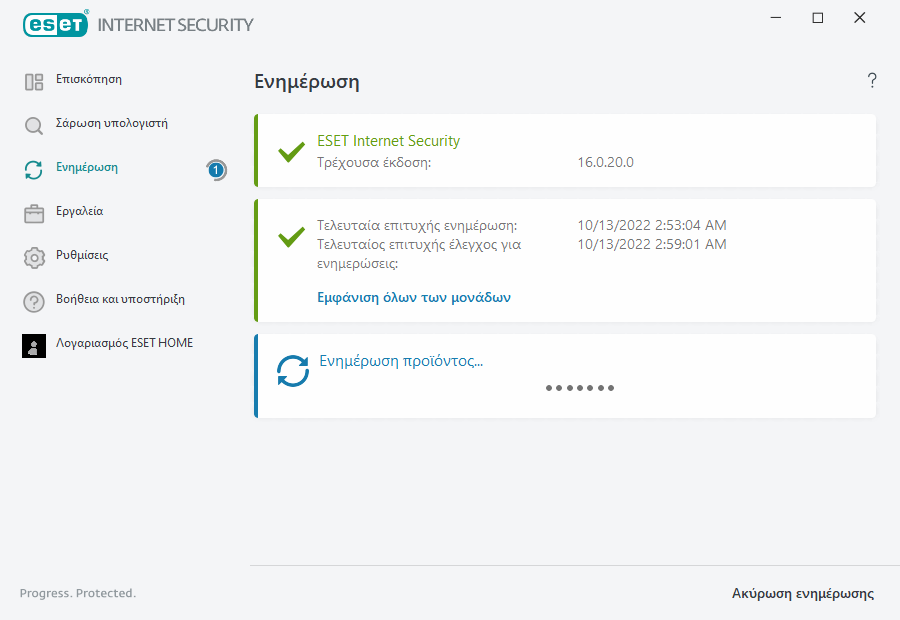Click the product update progress dots indicator
Image resolution: width=900 pixels, height=620 pixels.
click(580, 387)
